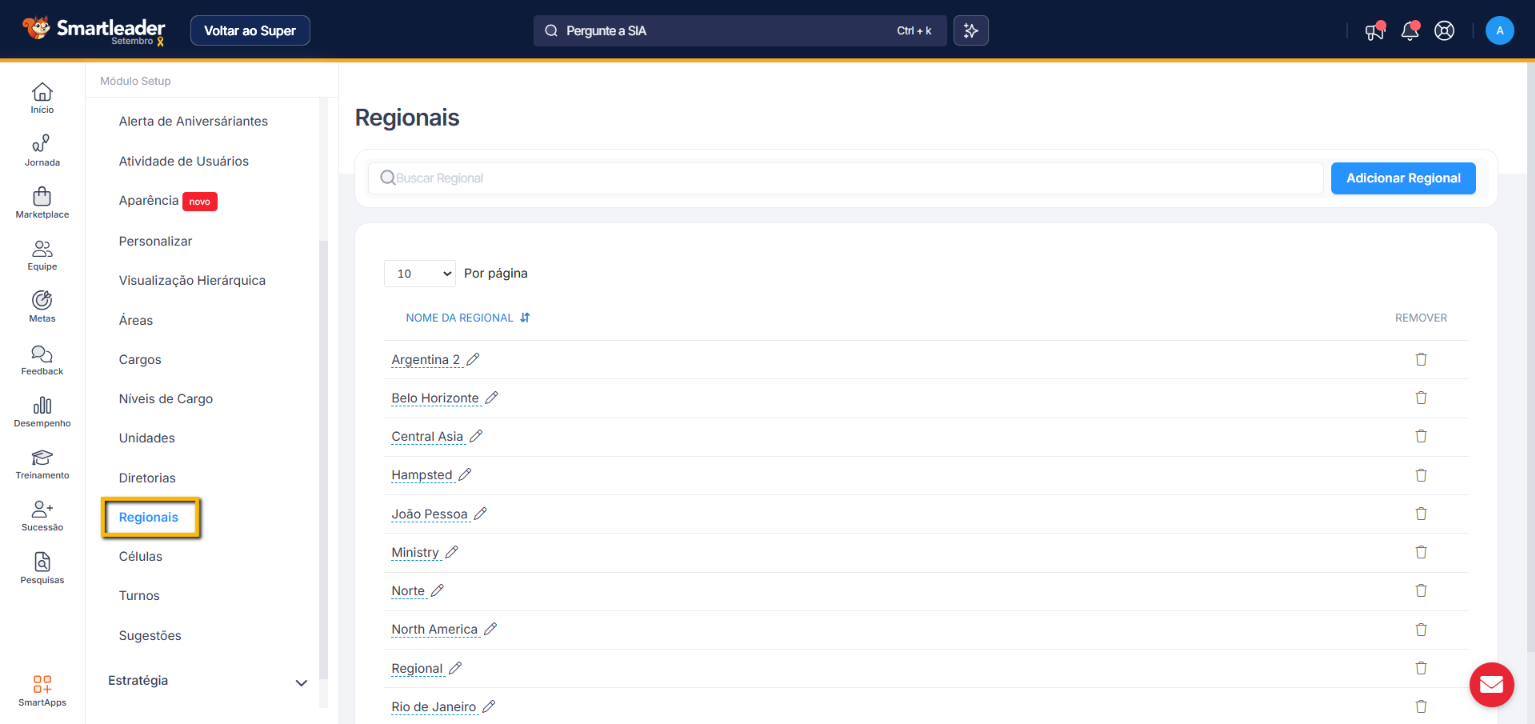Click Voltar ao Super button
This screenshot has width=1535, height=724.
[x=250, y=31]
